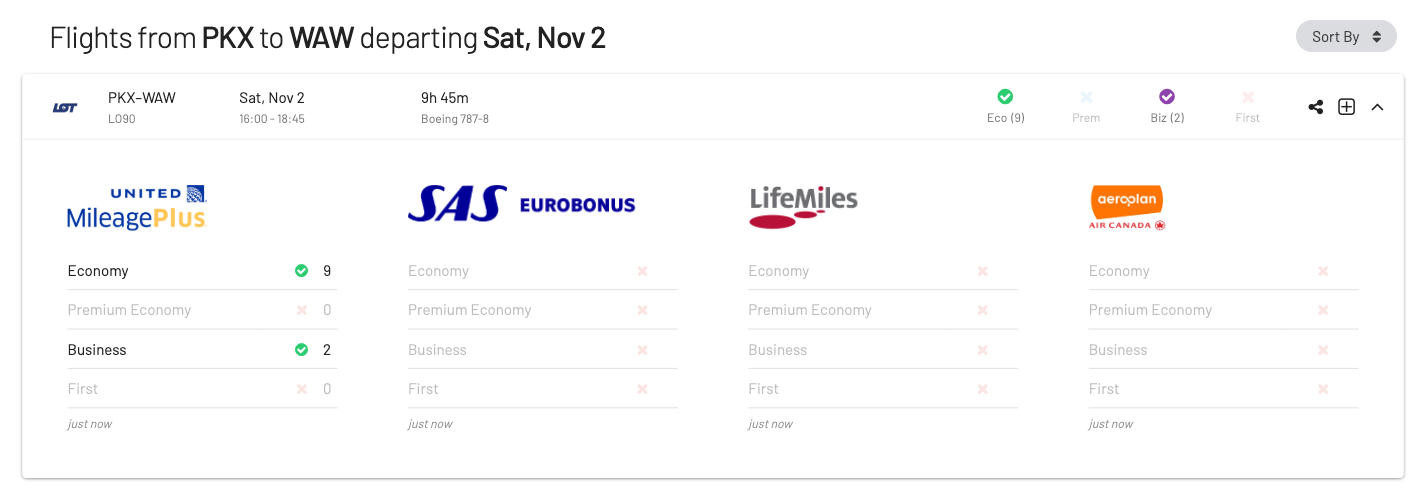Screen dimensions: 1428x504
Task: Click the green Eco availability check icon
Action: pyautogui.click(x=1005, y=97)
